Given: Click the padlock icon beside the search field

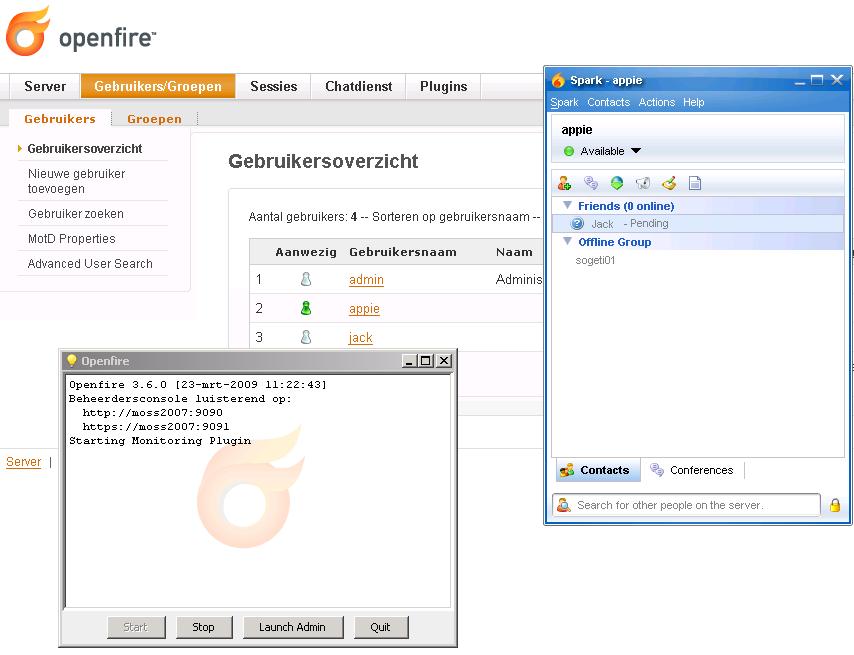Looking at the screenshot, I should 835,506.
